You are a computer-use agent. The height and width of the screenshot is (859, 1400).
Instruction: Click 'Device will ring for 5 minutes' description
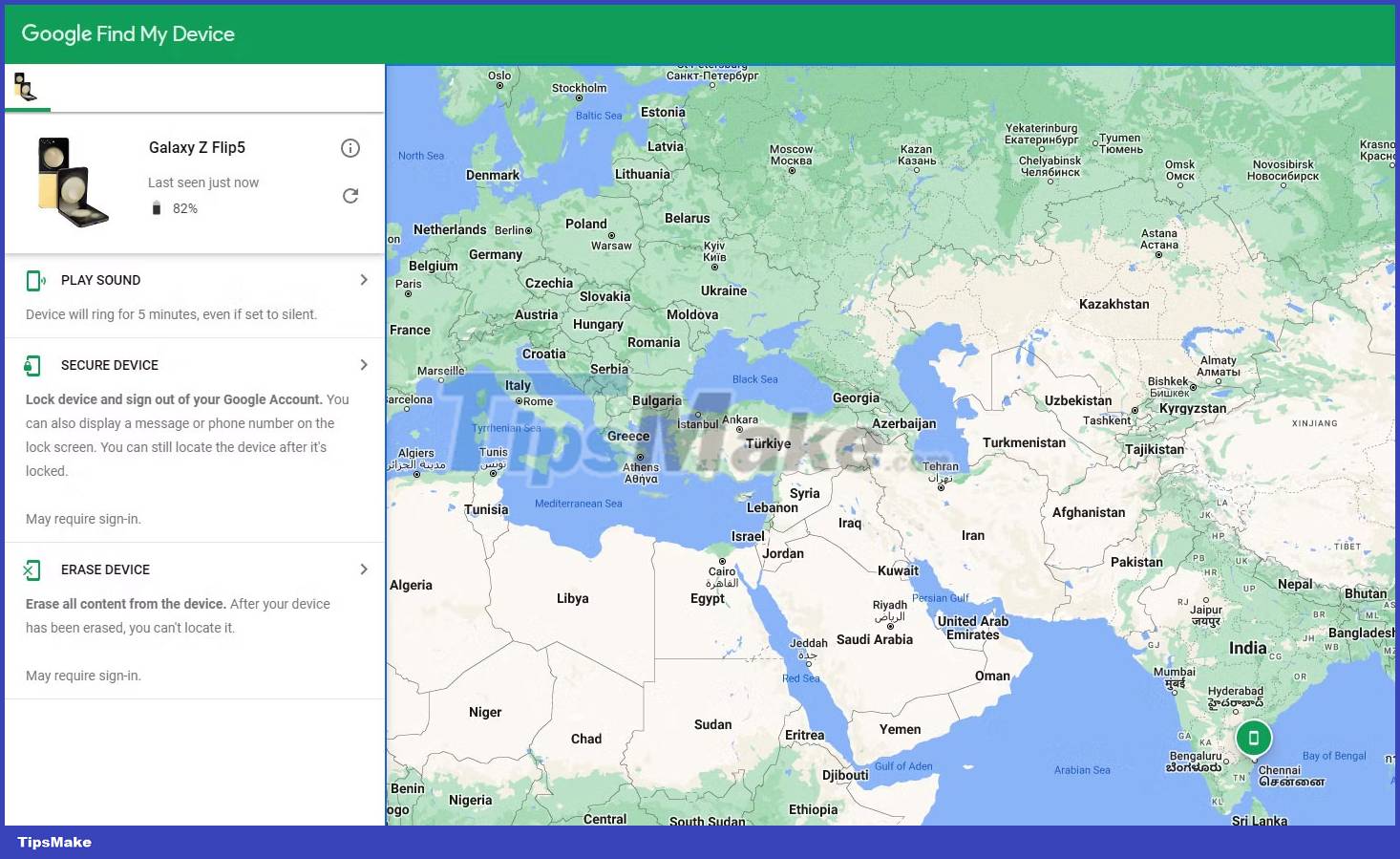coord(171,314)
